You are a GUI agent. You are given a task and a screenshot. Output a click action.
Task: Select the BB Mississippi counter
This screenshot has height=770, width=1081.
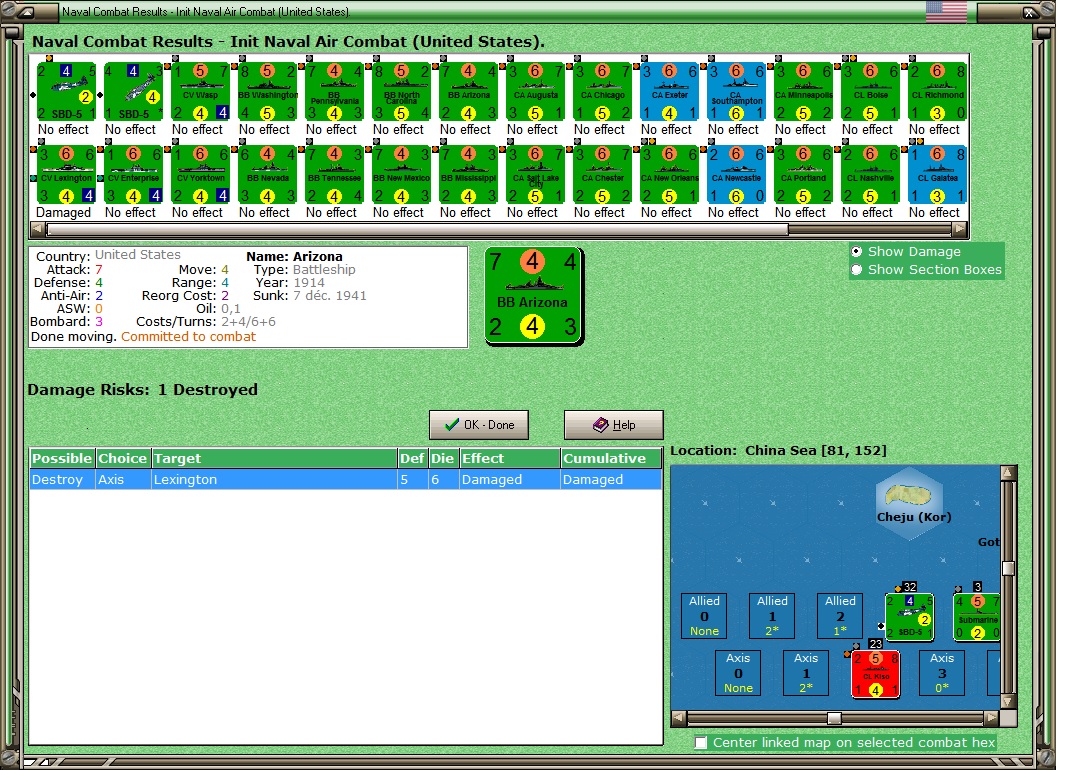[x=467, y=174]
